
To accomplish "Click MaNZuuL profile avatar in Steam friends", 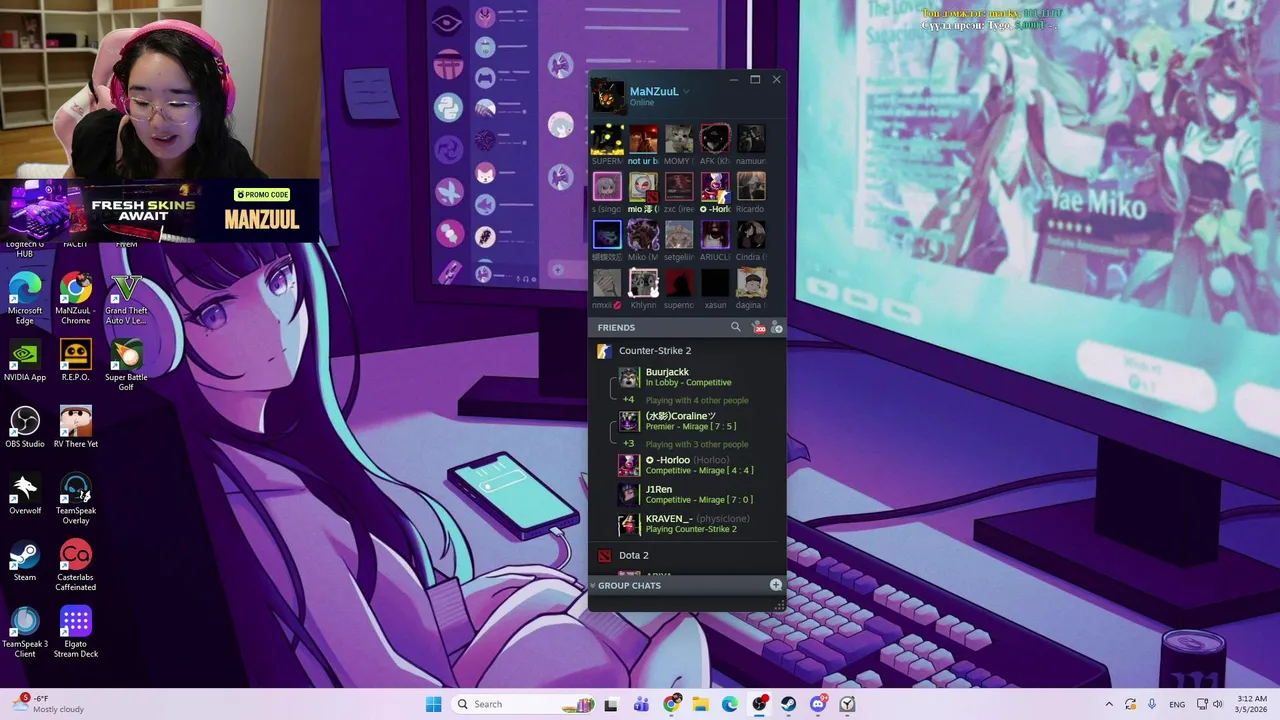I will pos(608,96).
